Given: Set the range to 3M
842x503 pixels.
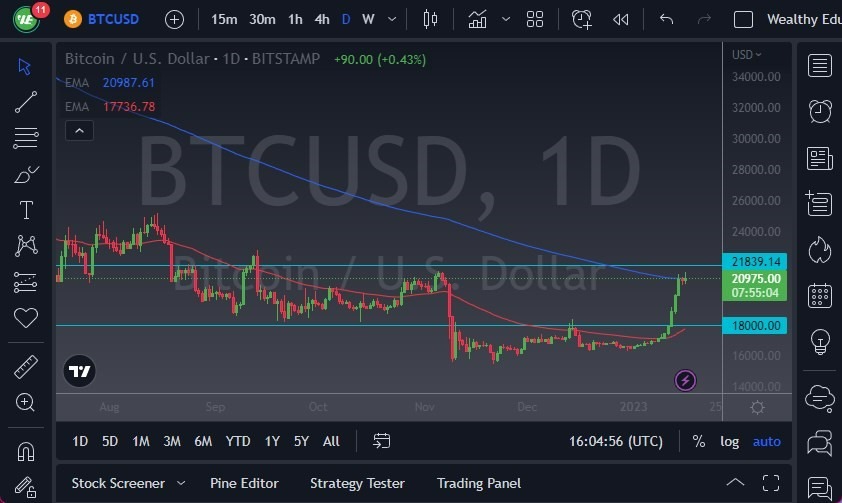Looking at the screenshot, I should (x=172, y=441).
